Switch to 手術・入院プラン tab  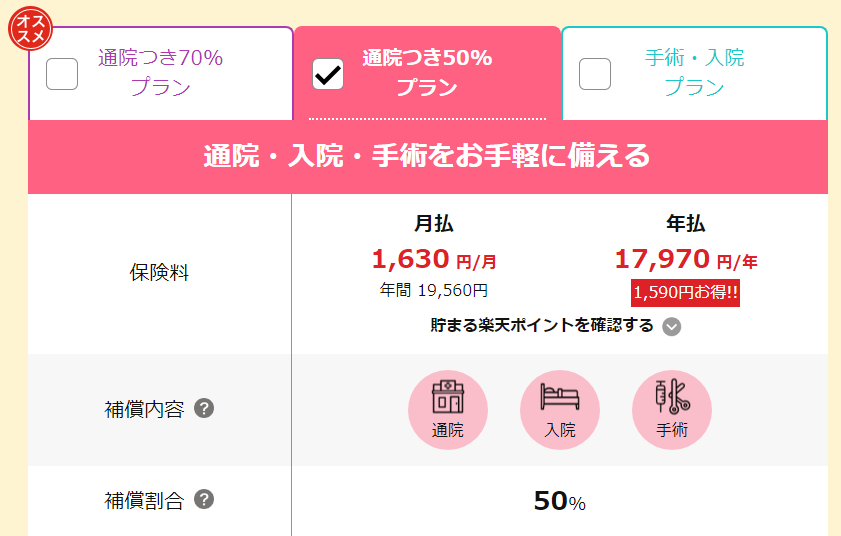pyautogui.click(x=694, y=73)
